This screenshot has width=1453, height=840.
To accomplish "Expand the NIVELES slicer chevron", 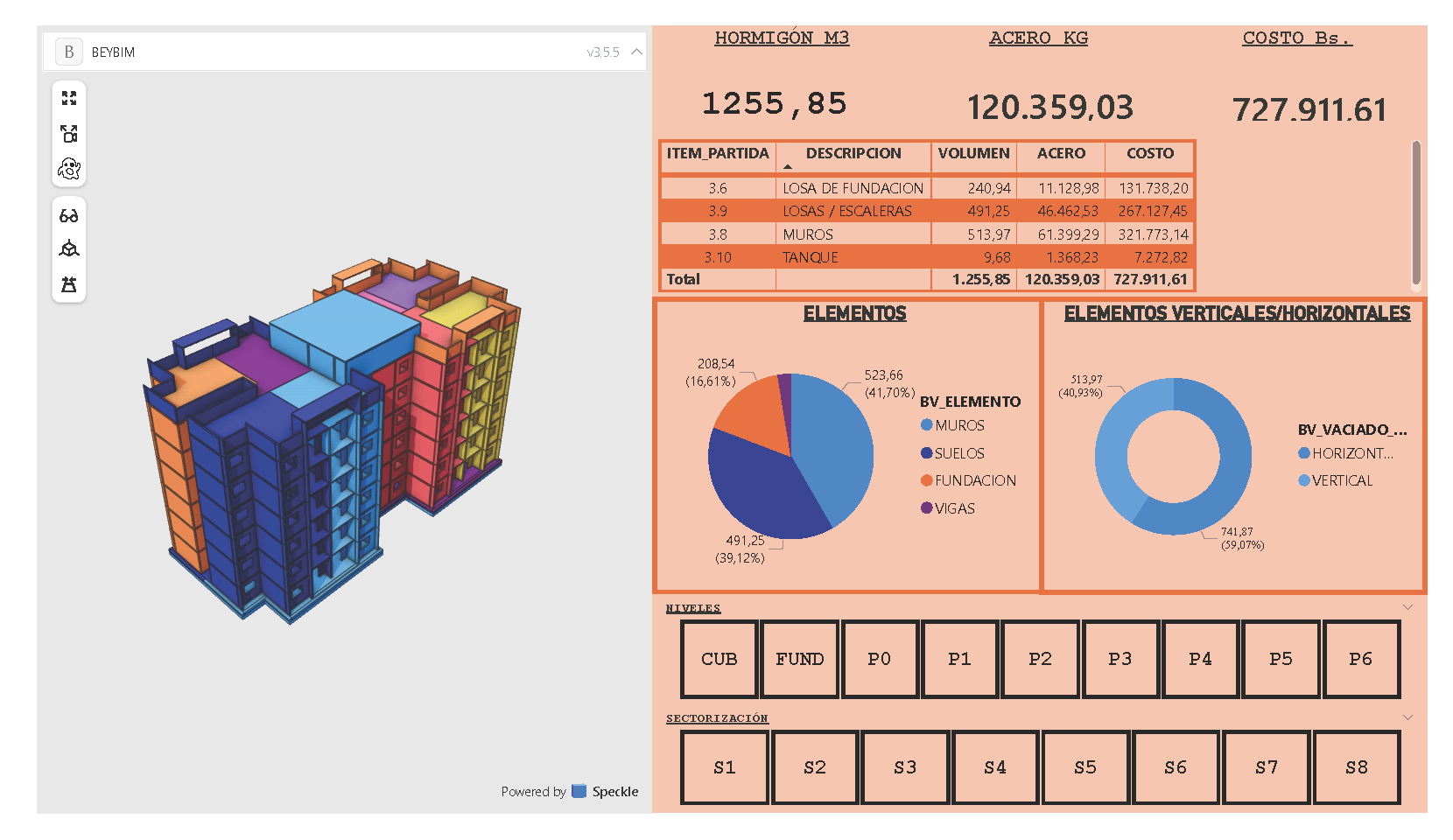I will [1407, 607].
